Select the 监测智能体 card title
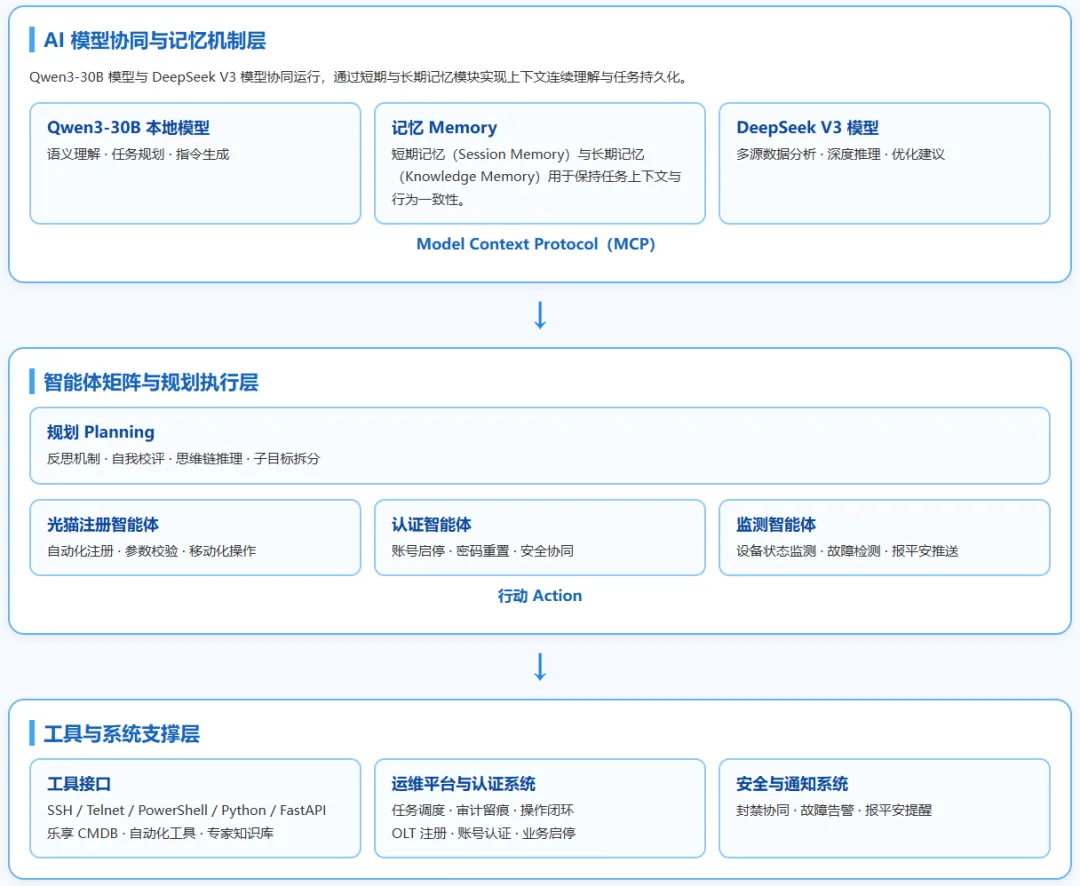 (776, 524)
